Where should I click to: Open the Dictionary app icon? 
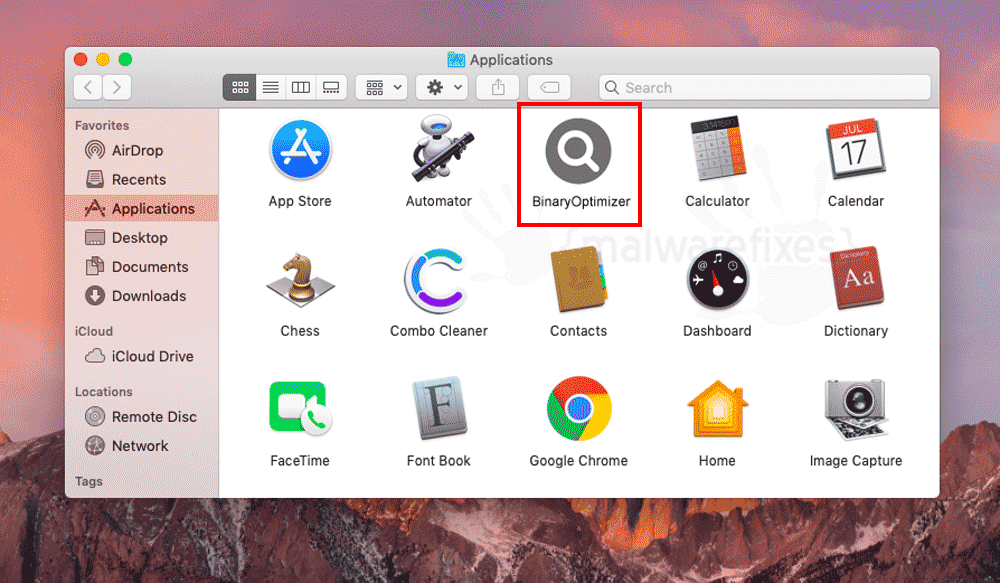[857, 278]
